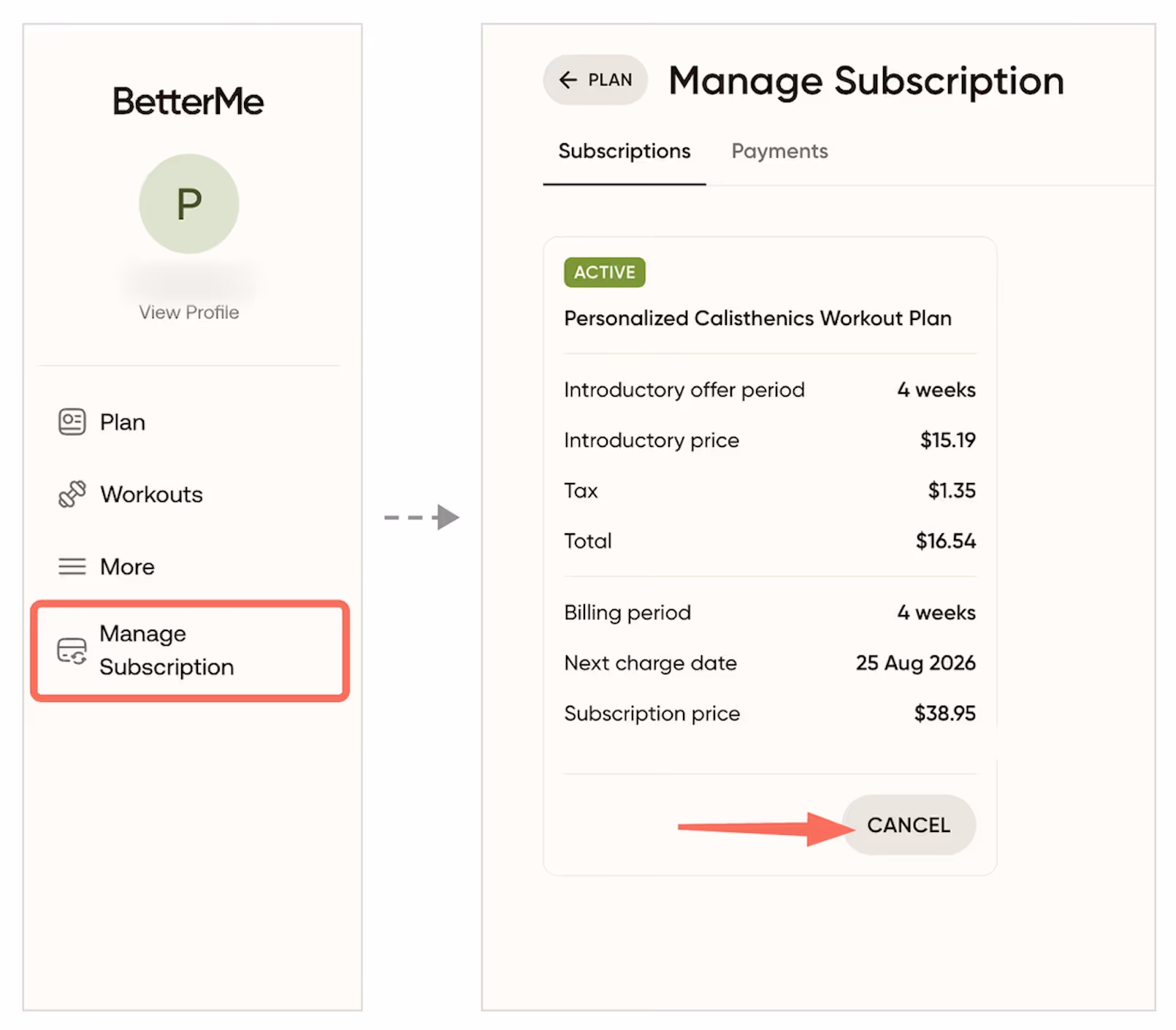Click the Manage Subscription card icon
The image size is (1176, 1030).
pyautogui.click(x=72, y=651)
